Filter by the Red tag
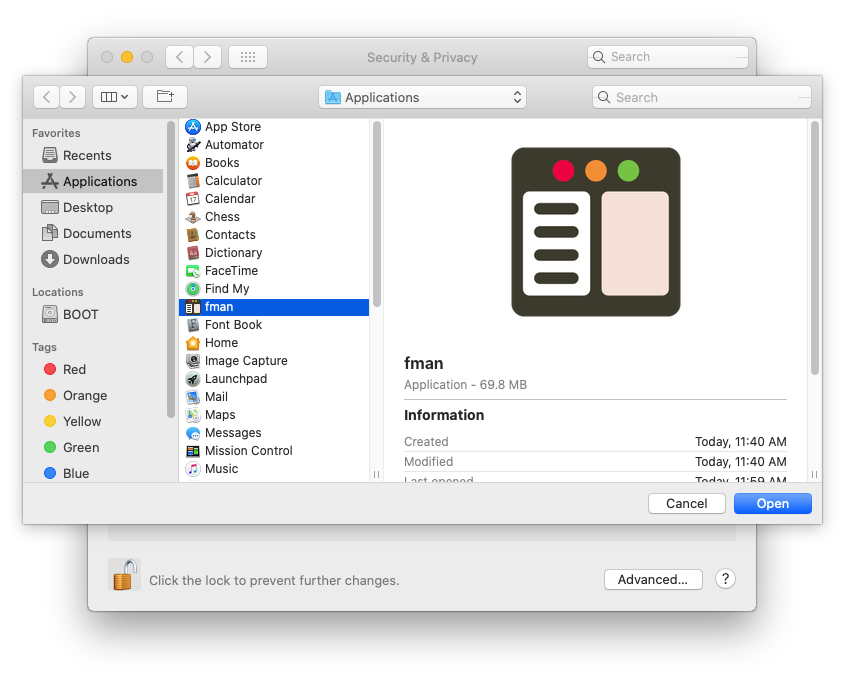This screenshot has width=845, height=685. tap(93, 369)
